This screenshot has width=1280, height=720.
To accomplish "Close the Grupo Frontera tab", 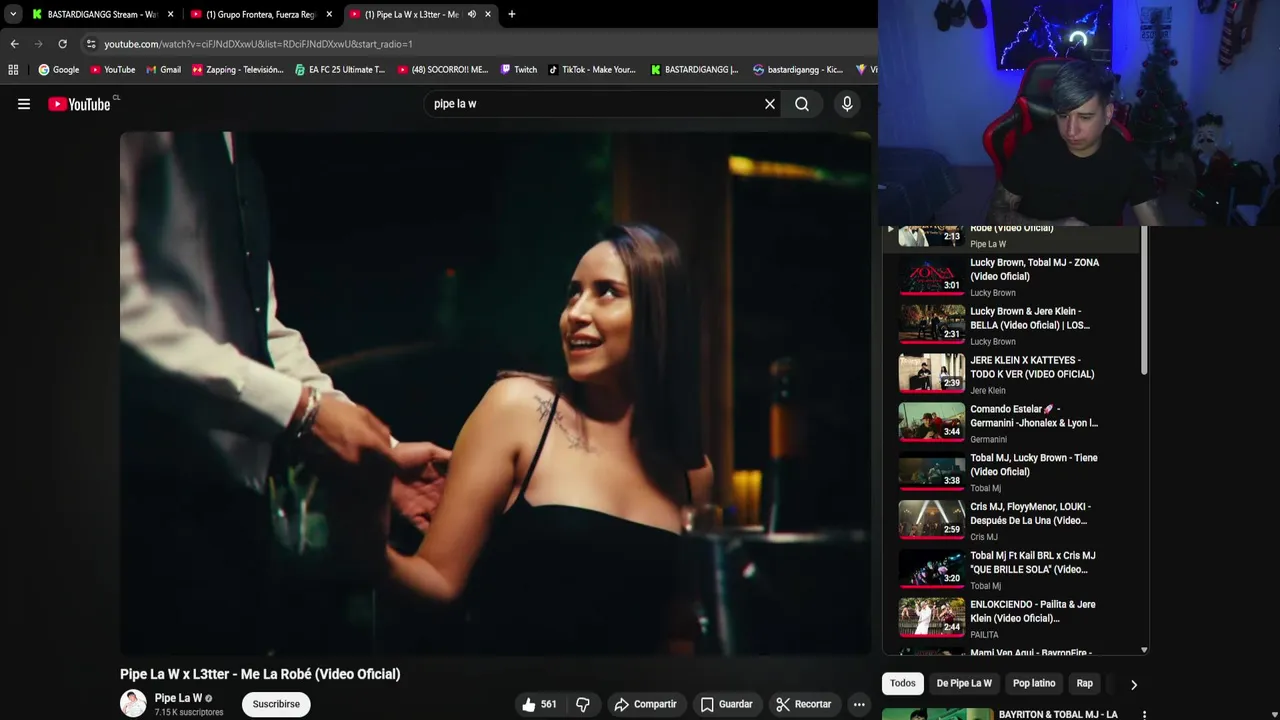I will click(329, 14).
